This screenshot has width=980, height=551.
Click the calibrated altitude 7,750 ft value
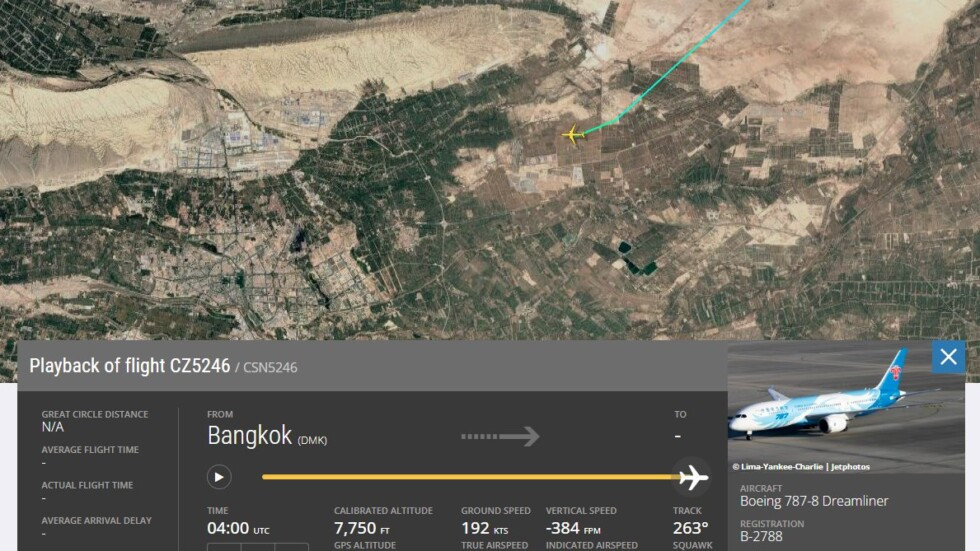click(x=362, y=529)
